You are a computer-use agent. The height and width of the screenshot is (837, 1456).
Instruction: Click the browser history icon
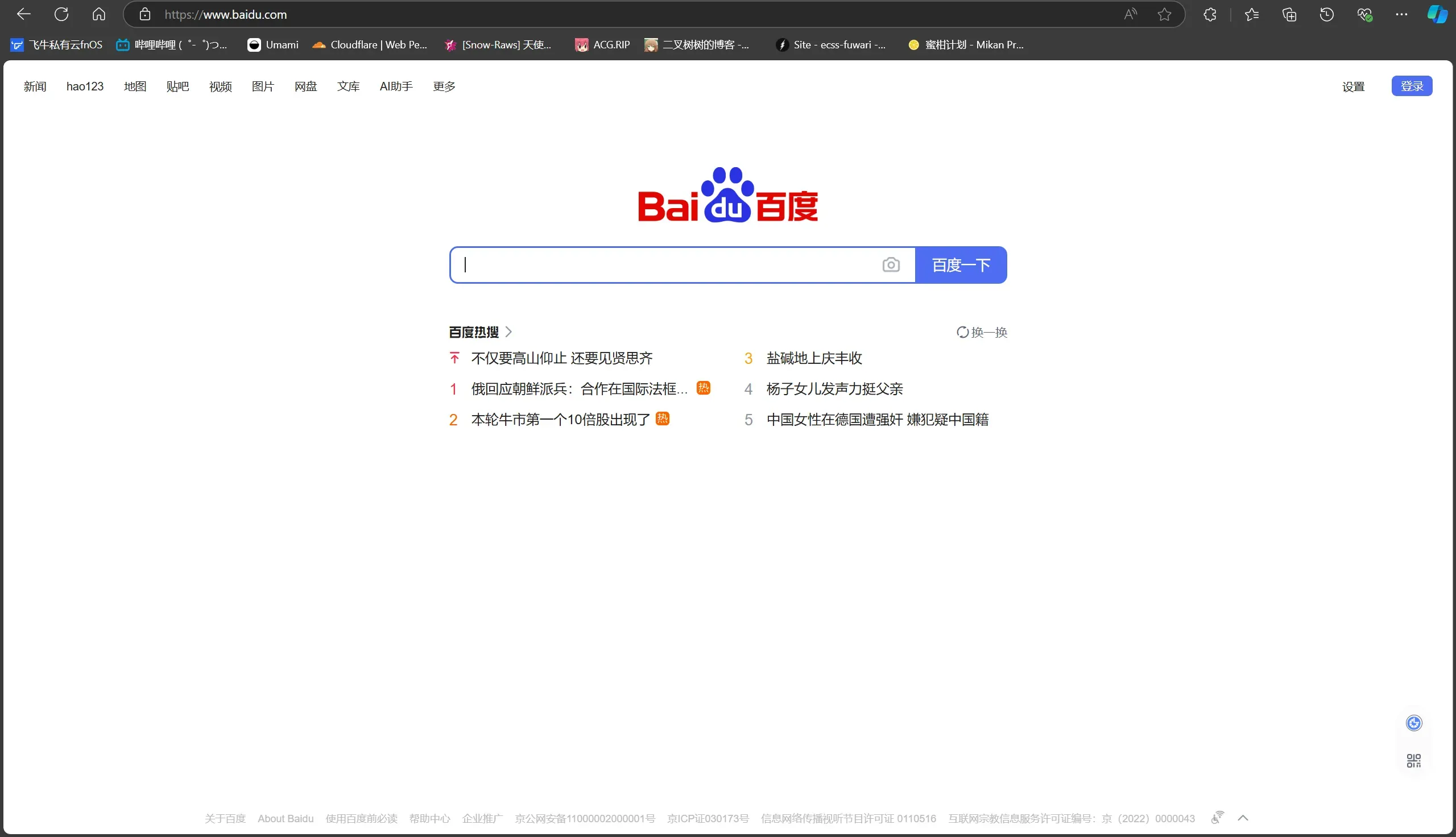[x=1326, y=14]
